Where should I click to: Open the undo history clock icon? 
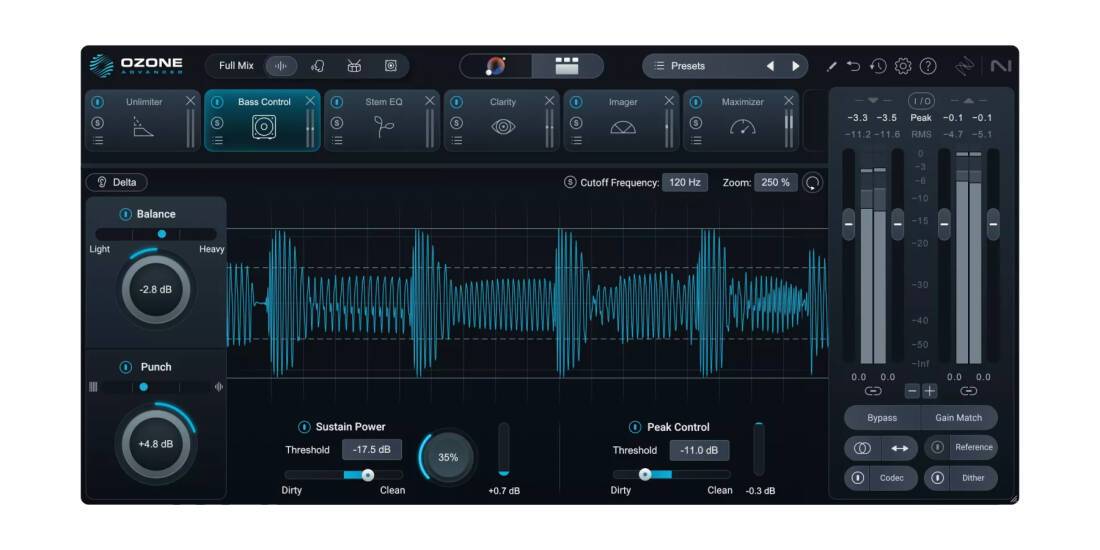(x=878, y=66)
